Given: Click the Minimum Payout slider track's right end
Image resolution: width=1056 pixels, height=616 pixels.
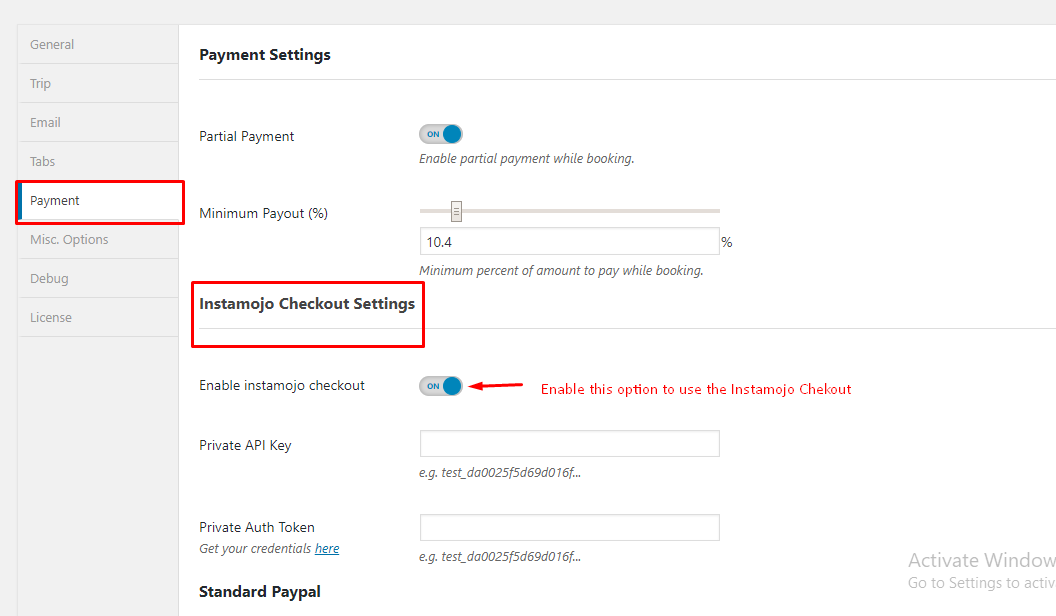Looking at the screenshot, I should [715, 211].
